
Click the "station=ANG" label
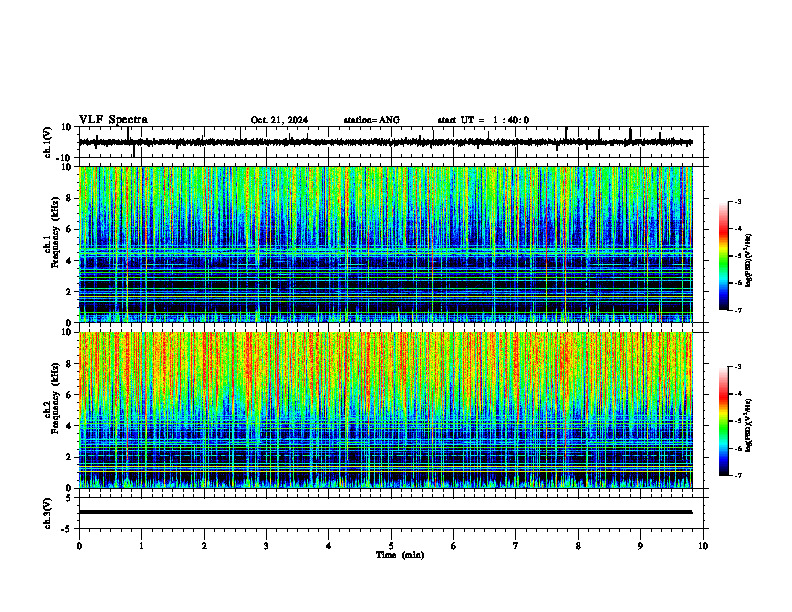coord(372,120)
